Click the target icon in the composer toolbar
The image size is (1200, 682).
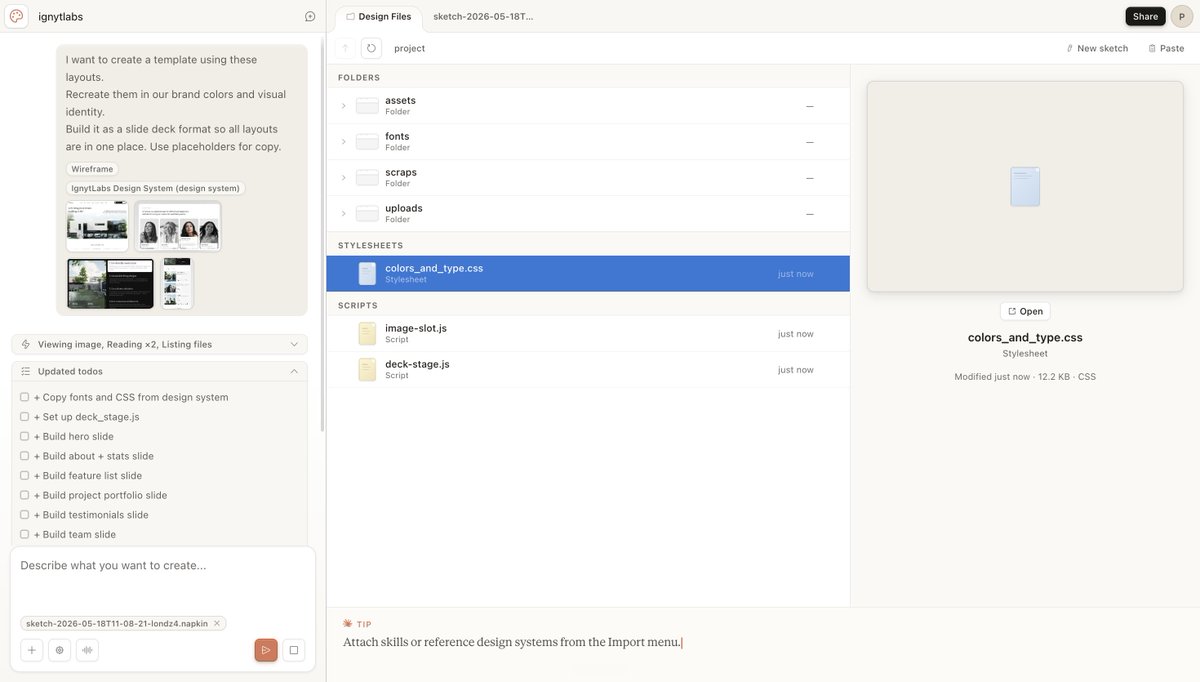[60, 650]
